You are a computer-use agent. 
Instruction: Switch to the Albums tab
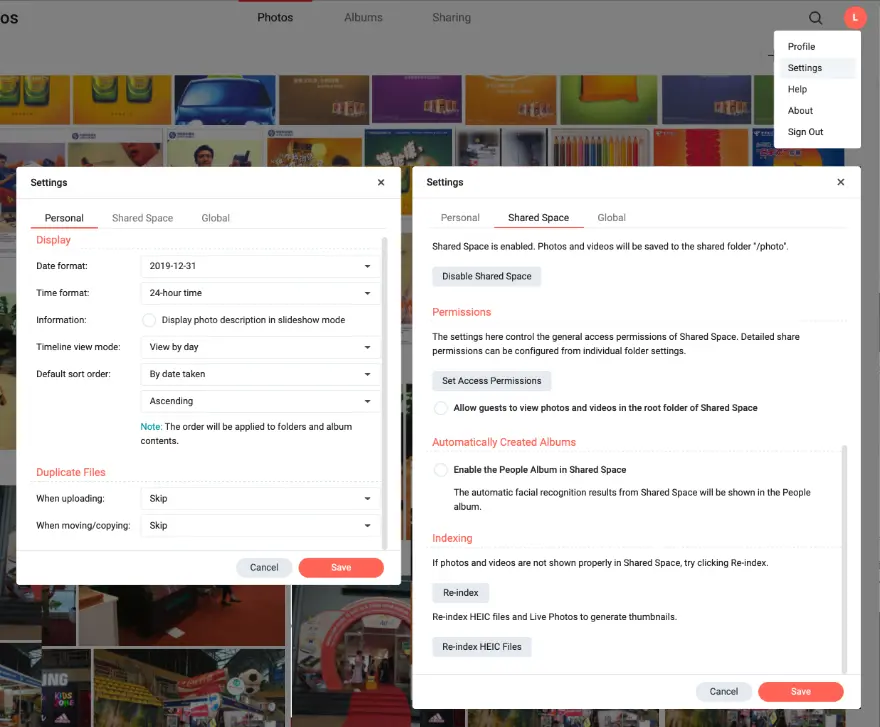(363, 18)
